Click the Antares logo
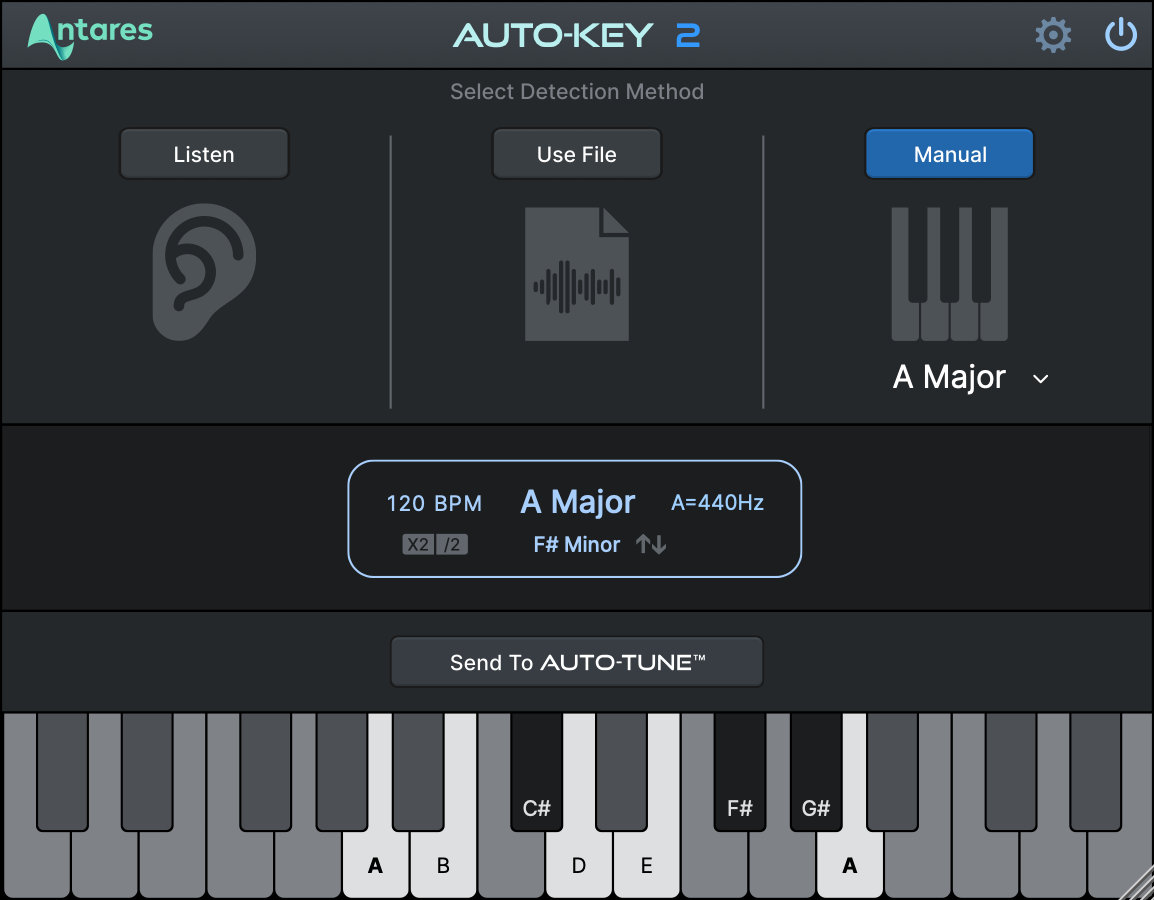The image size is (1154, 900). point(89,33)
